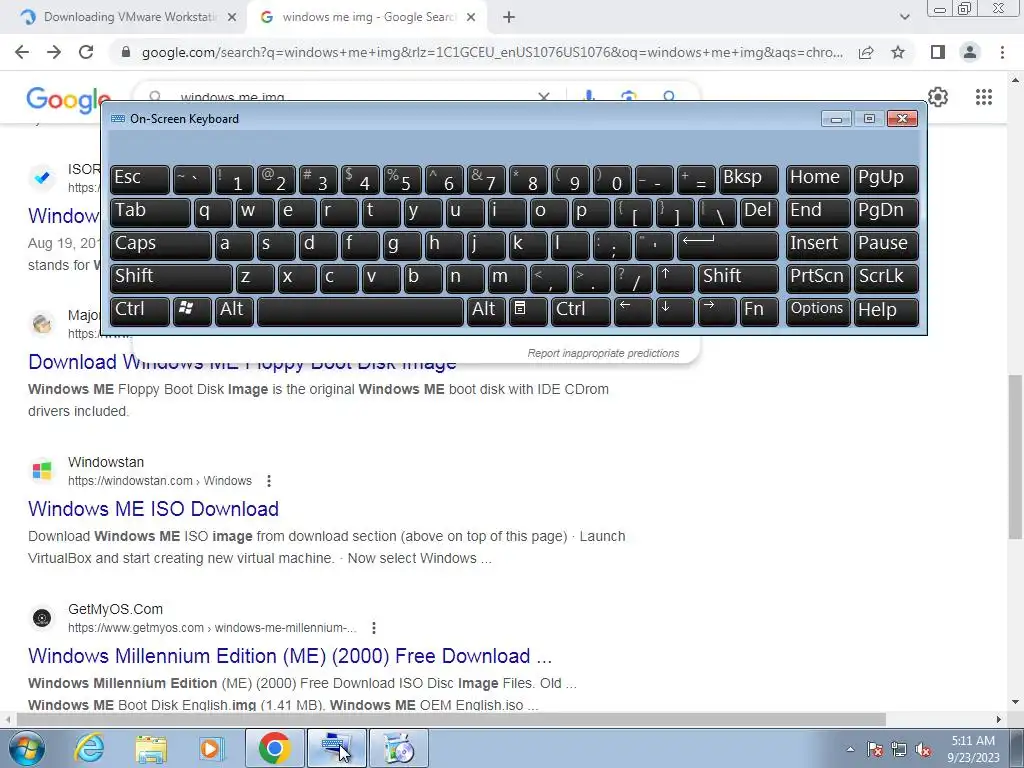Toggle the Fn key on On-Screen Keyboard

click(758, 310)
